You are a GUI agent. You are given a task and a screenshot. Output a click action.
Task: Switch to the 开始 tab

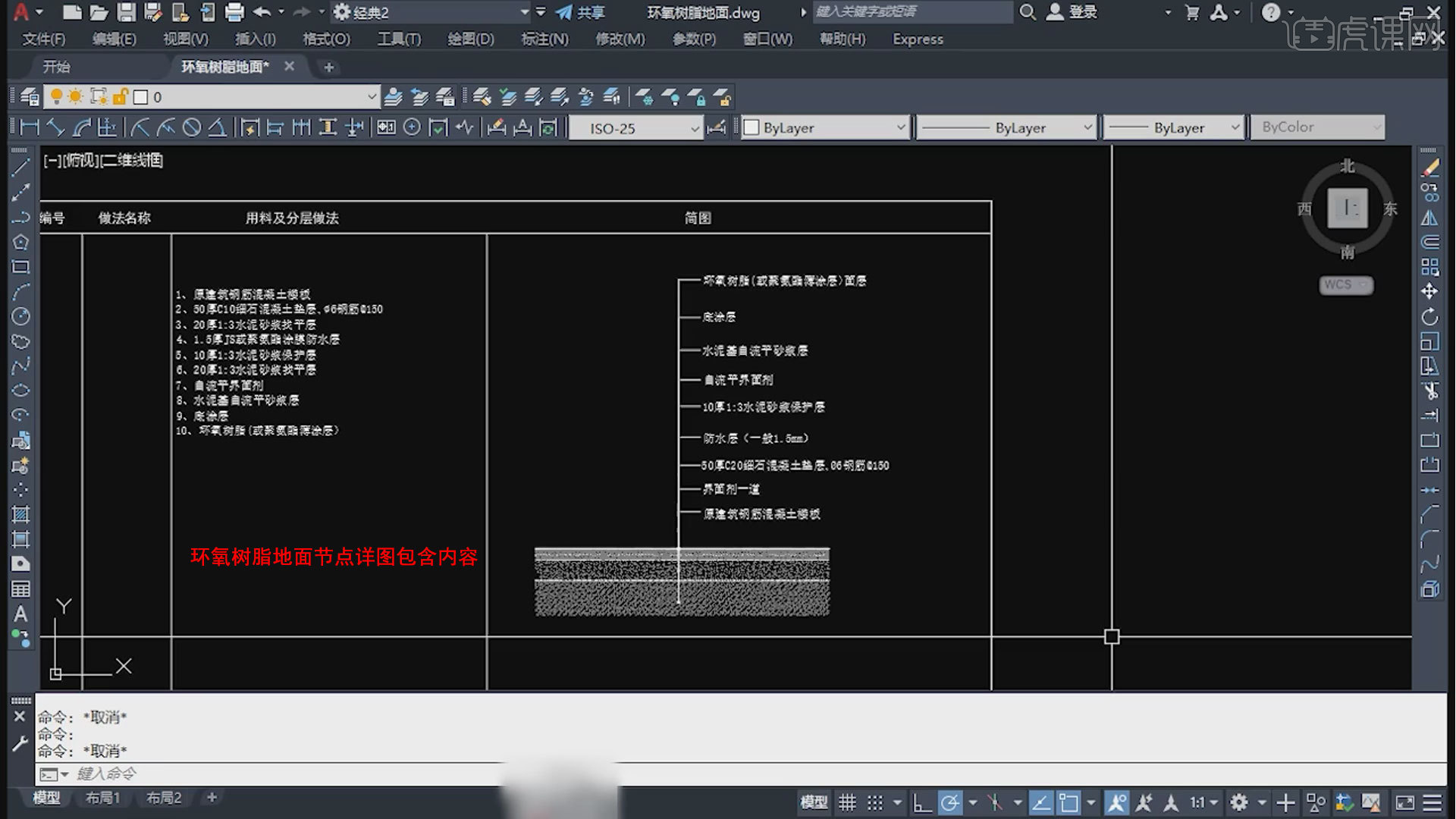pyautogui.click(x=57, y=67)
